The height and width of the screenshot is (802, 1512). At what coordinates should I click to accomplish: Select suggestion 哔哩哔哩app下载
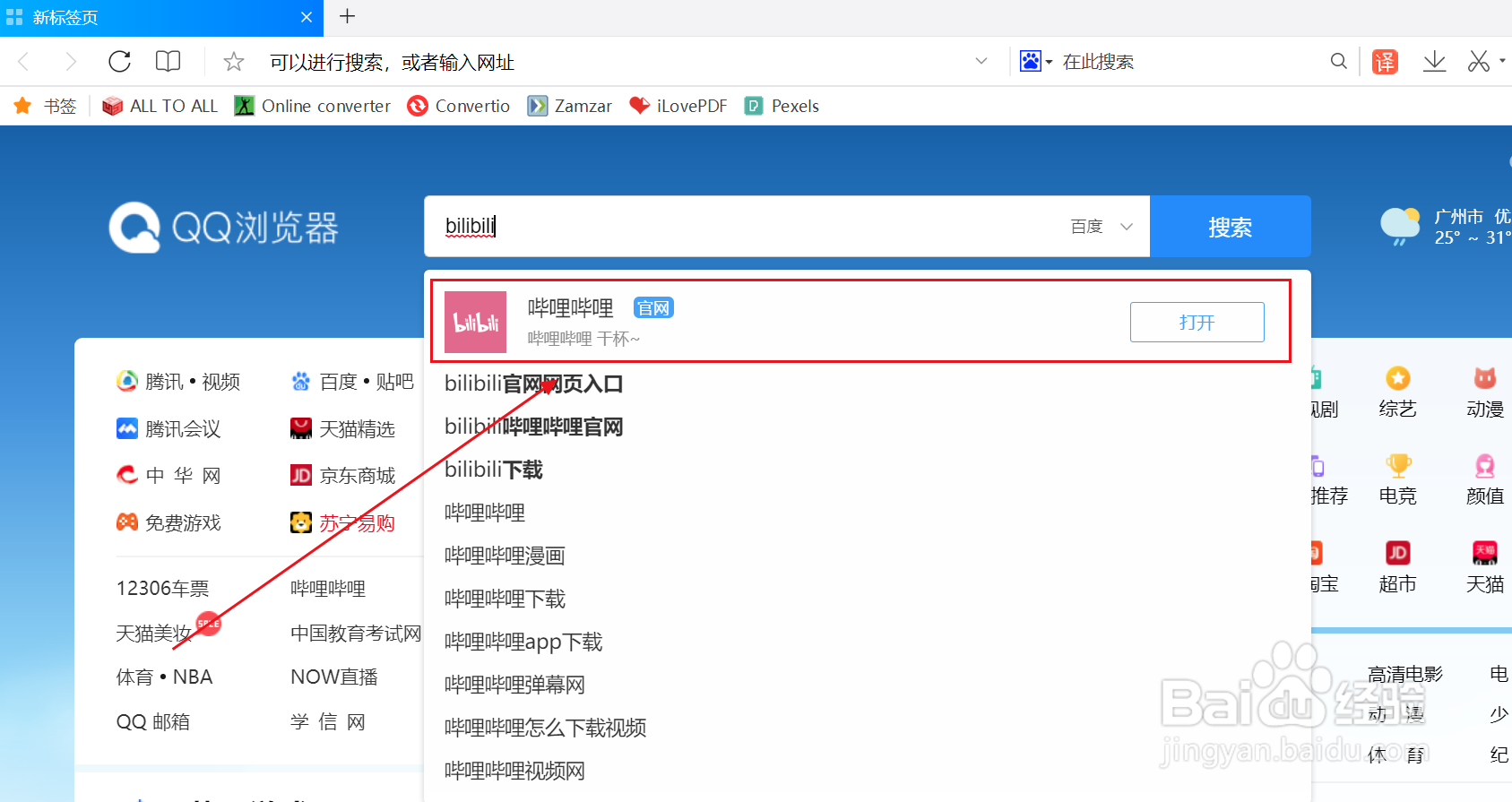(523, 642)
